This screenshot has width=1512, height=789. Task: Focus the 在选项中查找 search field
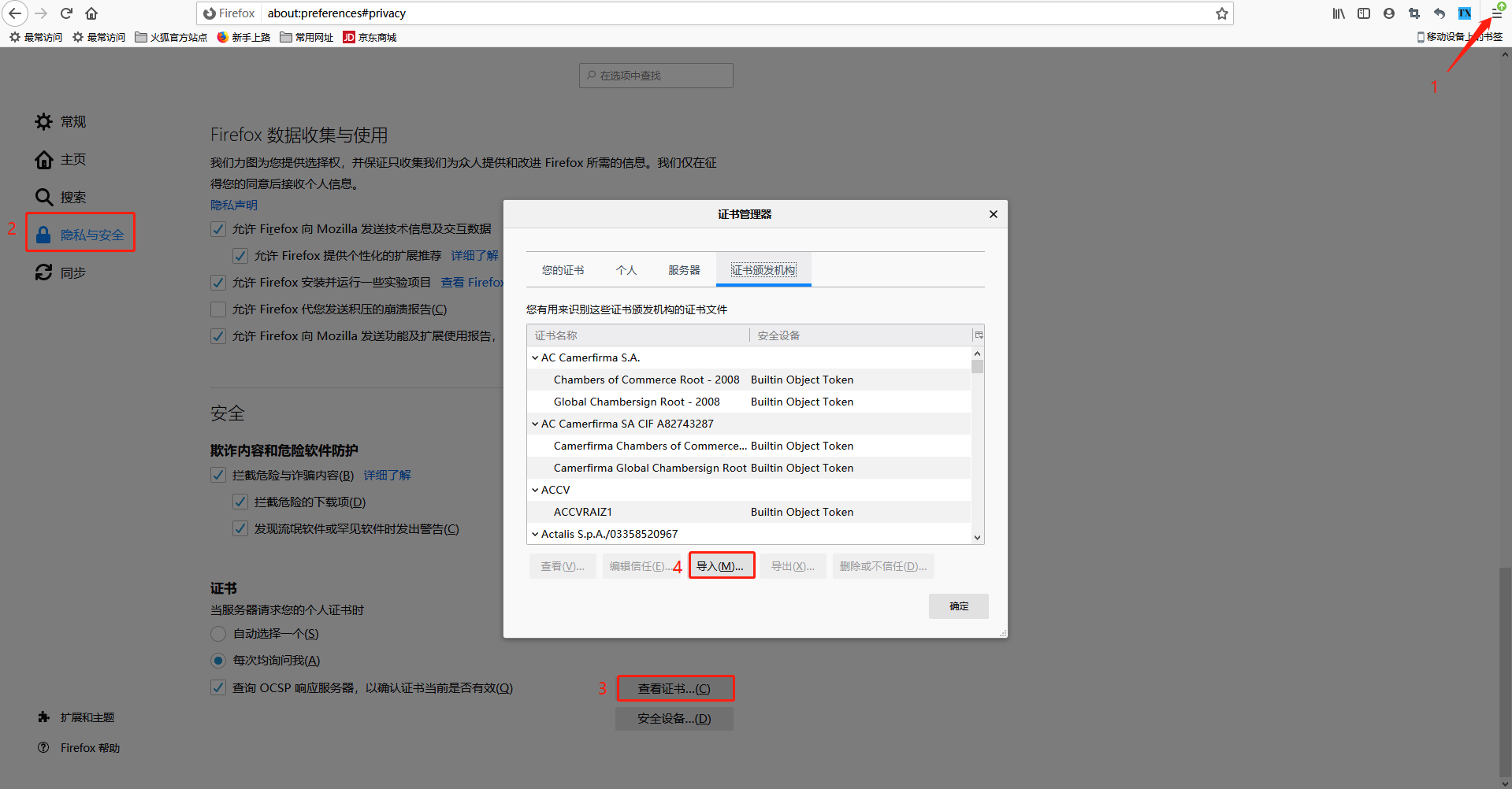pos(656,76)
